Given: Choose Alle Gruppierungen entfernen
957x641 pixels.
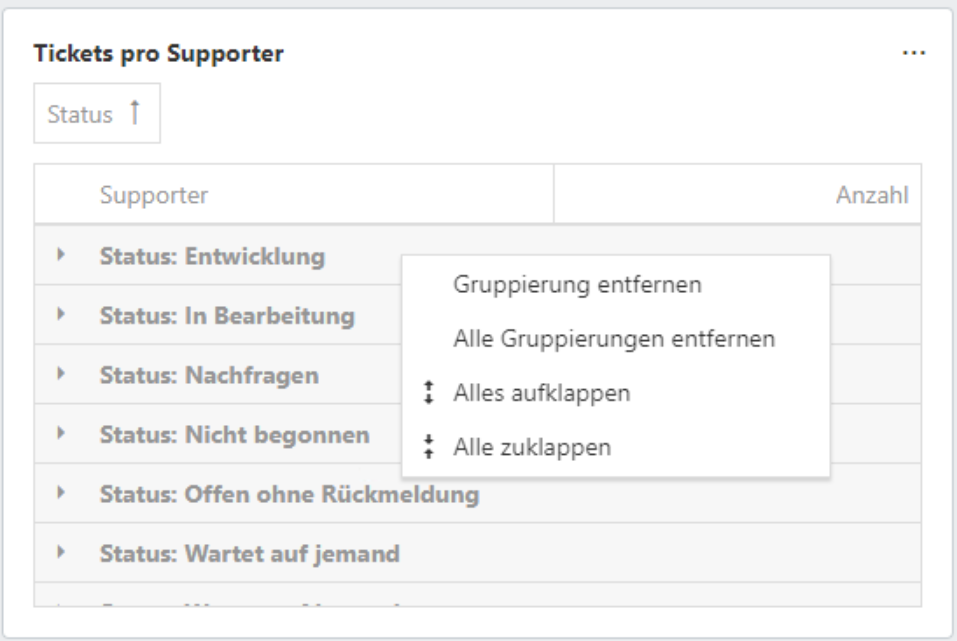Looking at the screenshot, I should pyautogui.click(x=614, y=339).
